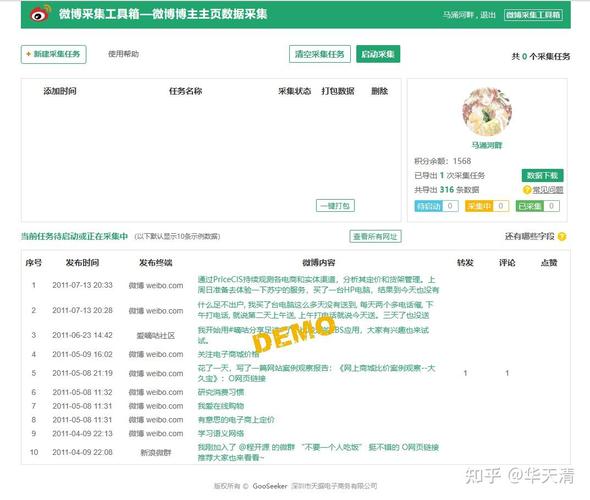
Task: Click the date 2011-06-23 14:42
Action: click(x=82, y=335)
